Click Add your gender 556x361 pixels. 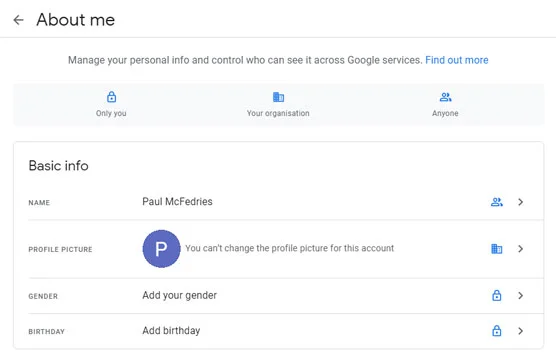click(179, 295)
